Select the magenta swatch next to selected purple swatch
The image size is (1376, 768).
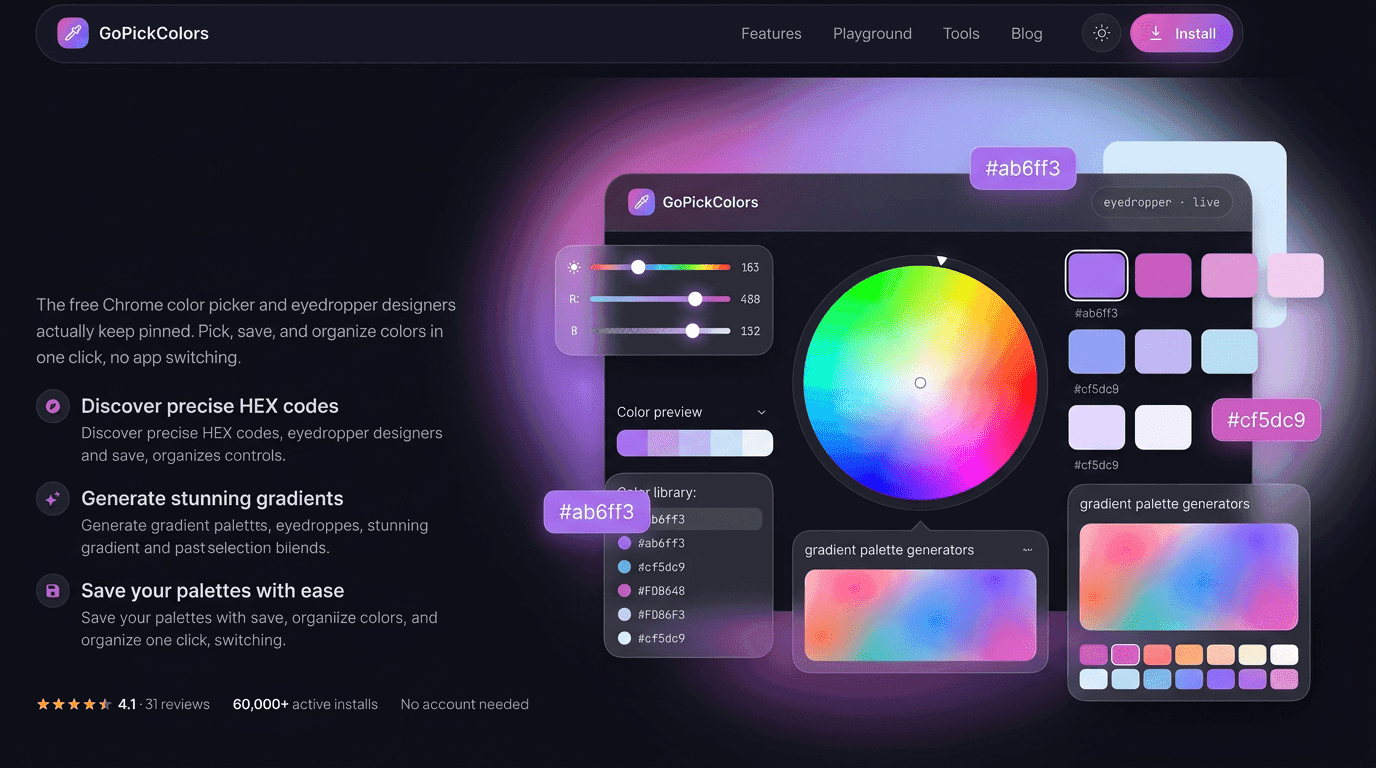(1163, 275)
